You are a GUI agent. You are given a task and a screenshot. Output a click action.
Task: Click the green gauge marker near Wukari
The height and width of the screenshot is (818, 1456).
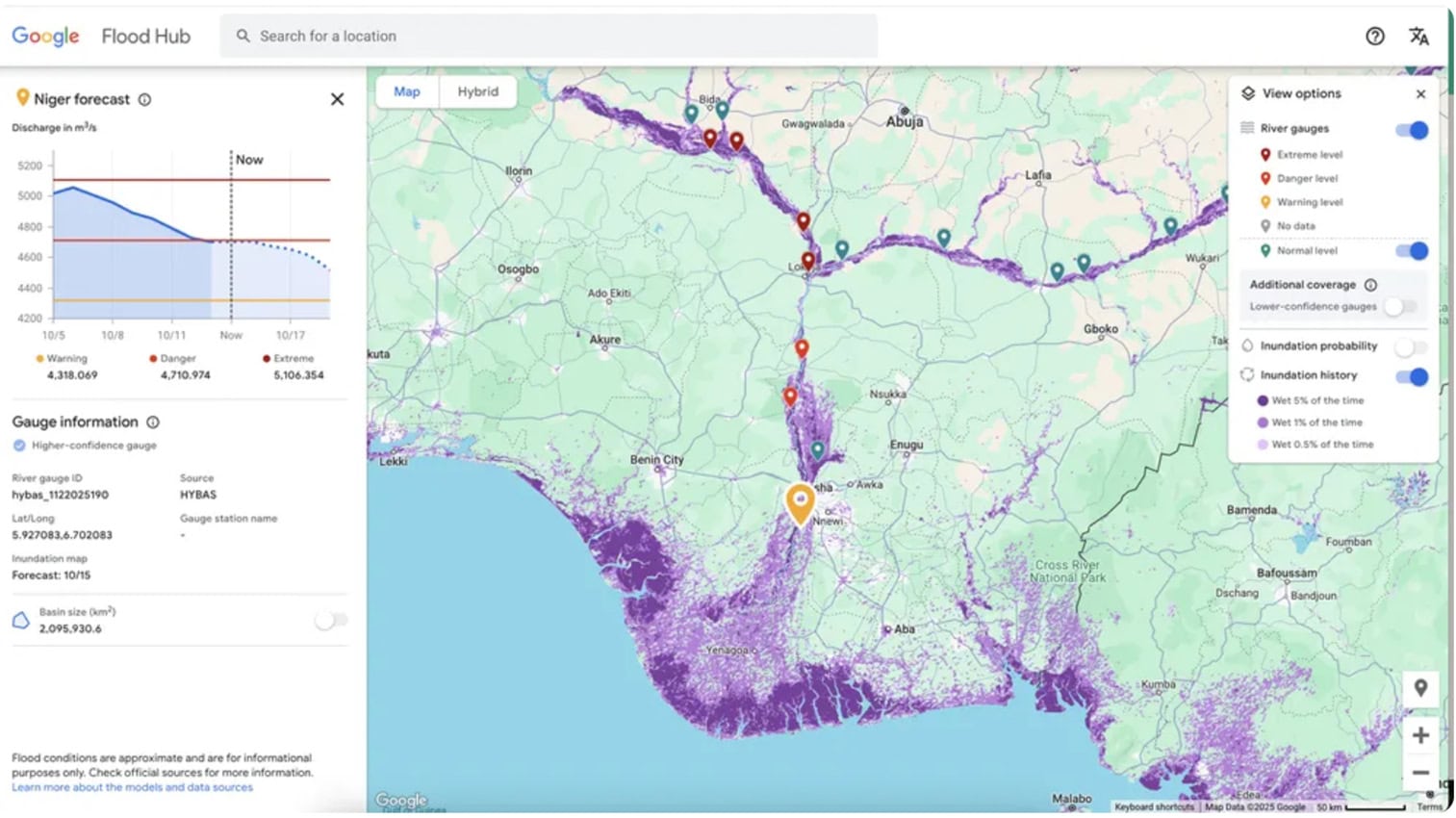coord(1170,226)
